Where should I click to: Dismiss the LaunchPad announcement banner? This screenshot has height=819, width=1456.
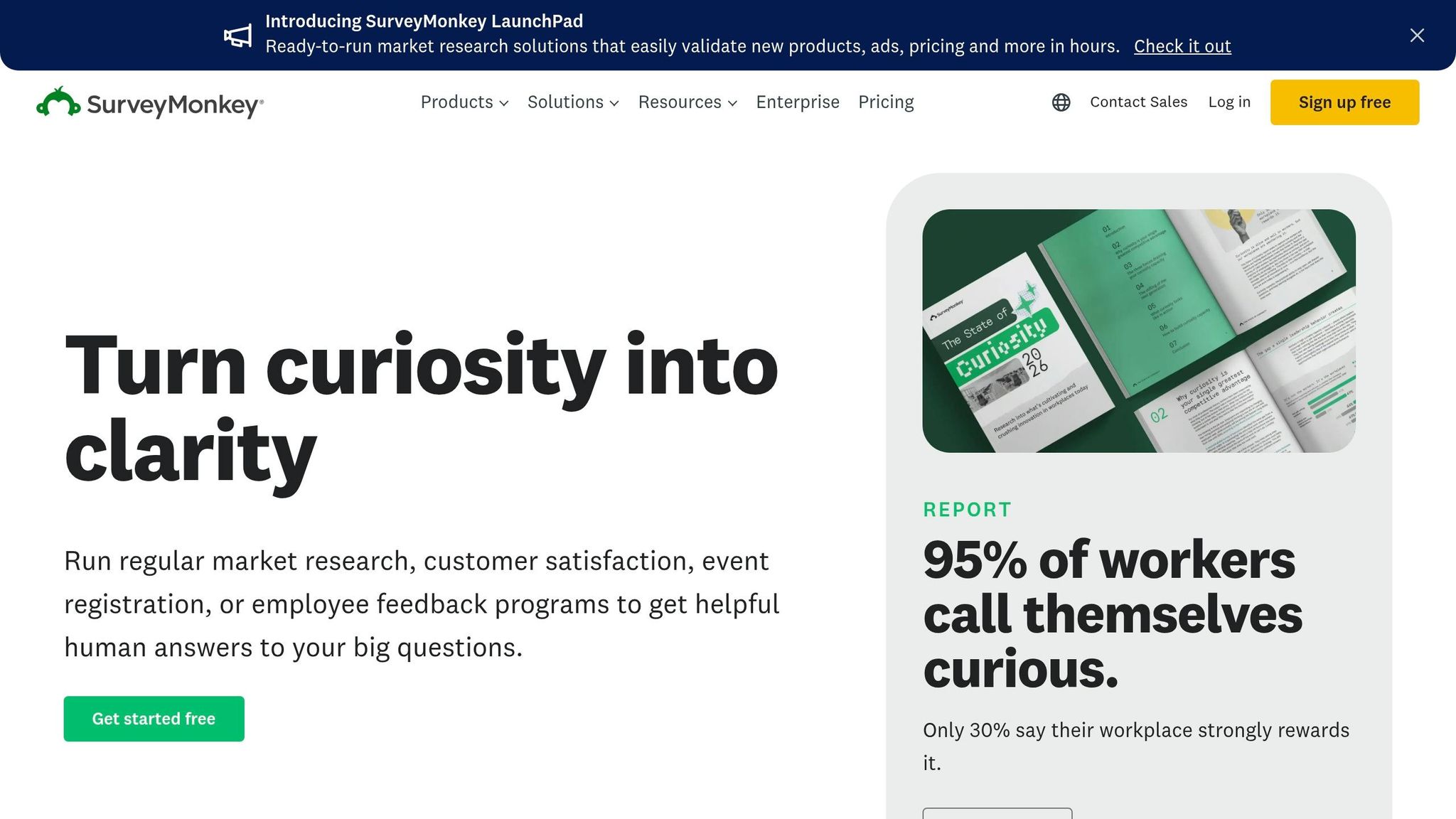pyautogui.click(x=1417, y=36)
